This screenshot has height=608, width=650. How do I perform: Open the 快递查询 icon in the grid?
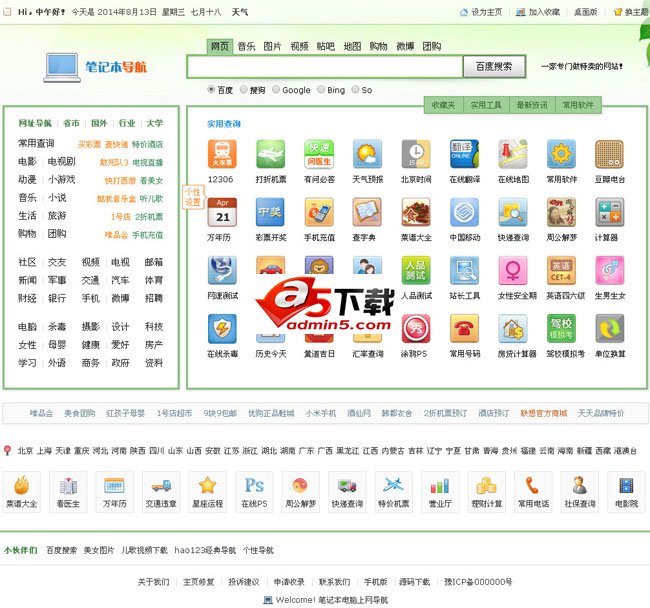click(x=513, y=212)
